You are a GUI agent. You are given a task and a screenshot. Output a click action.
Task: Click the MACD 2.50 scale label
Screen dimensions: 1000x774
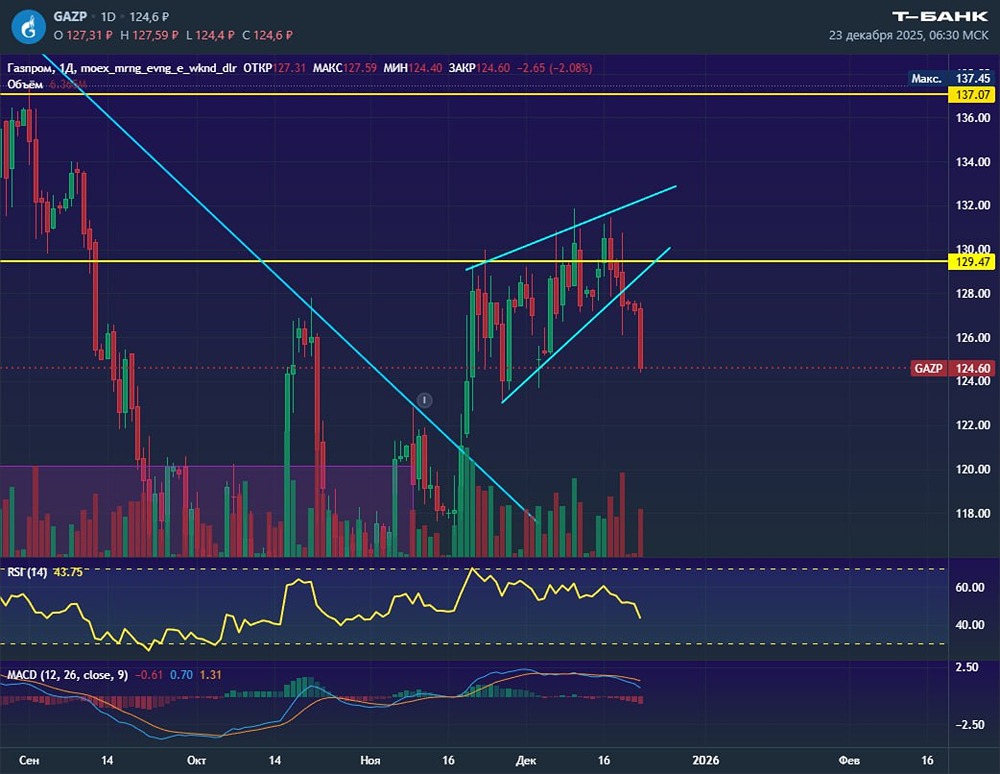click(967, 667)
